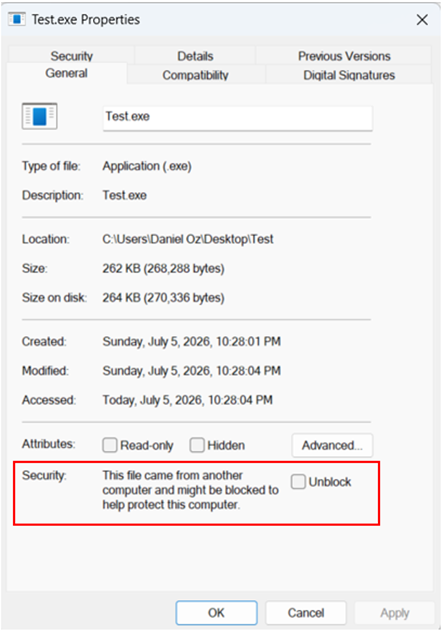
Task: Click the Size on disk label
Action: (x=55, y=297)
